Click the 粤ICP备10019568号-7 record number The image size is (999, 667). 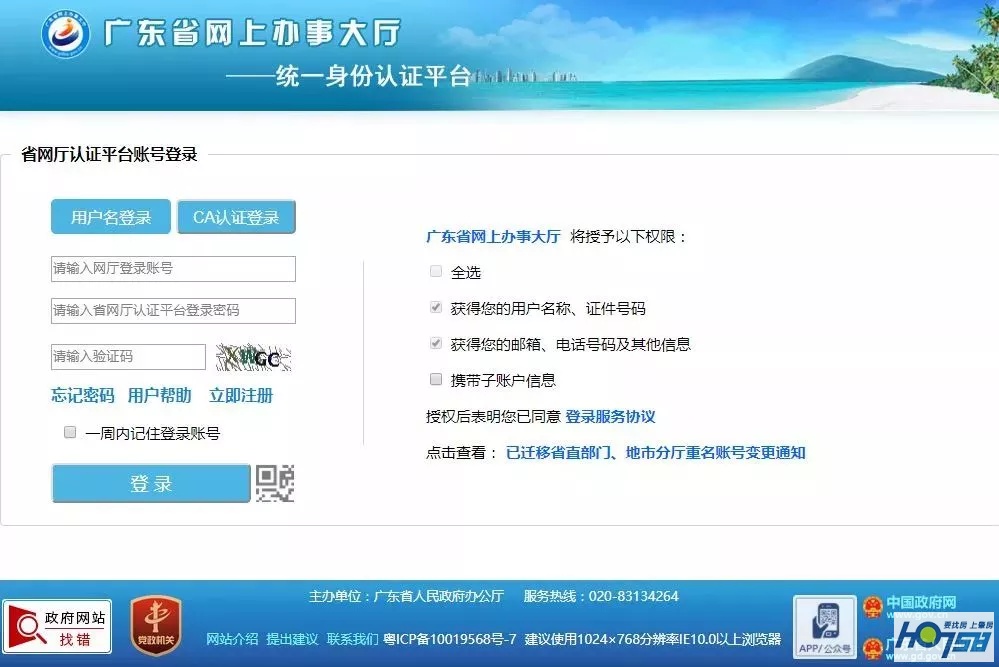pyautogui.click(x=450, y=639)
